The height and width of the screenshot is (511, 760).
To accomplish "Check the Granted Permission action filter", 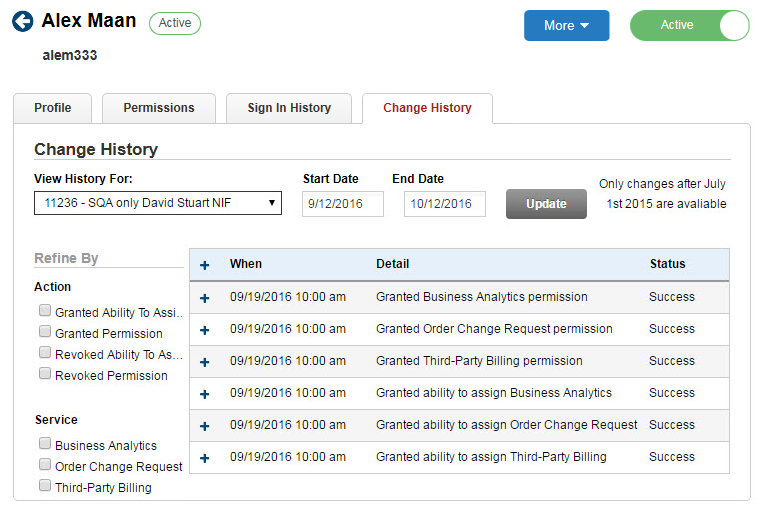I will click(45, 332).
